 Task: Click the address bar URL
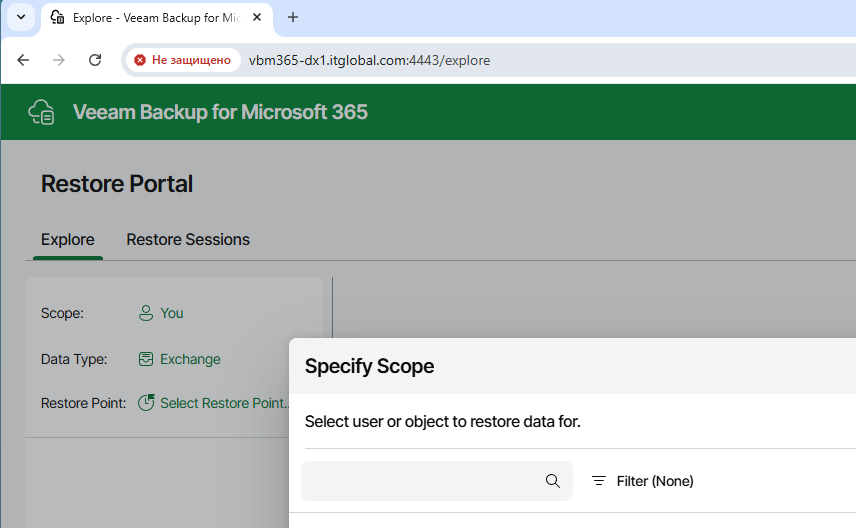(x=370, y=60)
